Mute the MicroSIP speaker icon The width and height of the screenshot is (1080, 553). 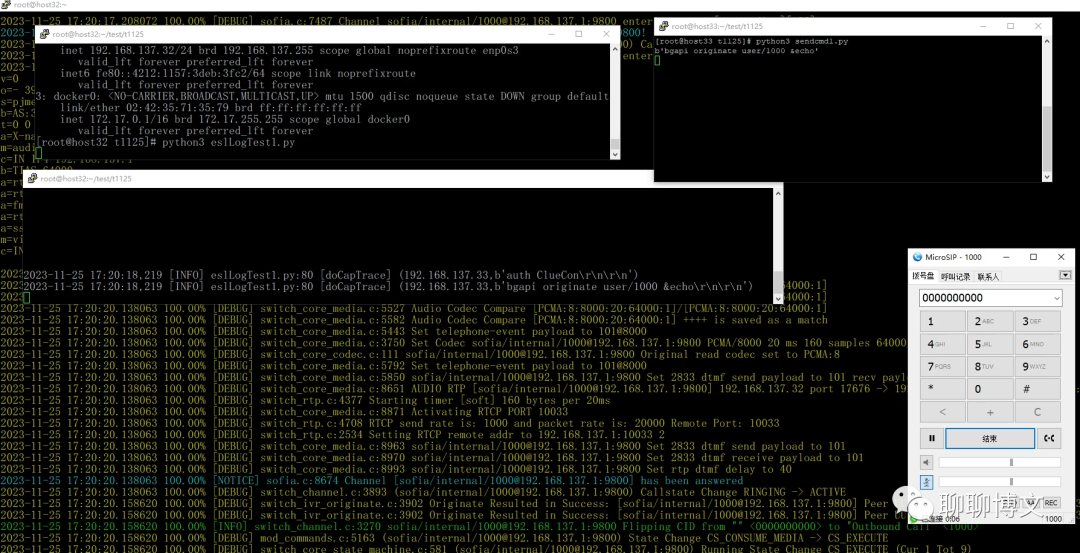point(927,462)
